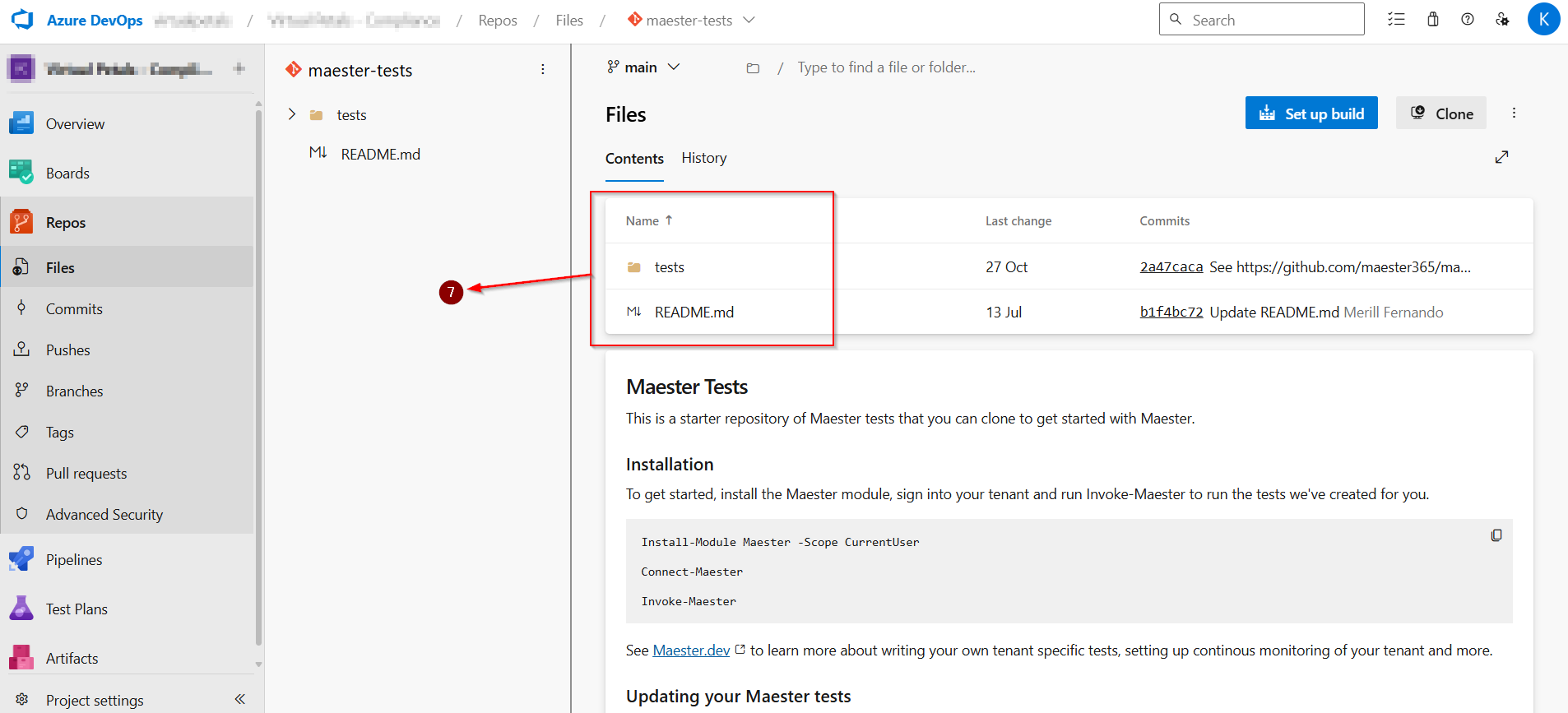1568x713 pixels.
Task: Click the Pushes icon in sidebar
Action: click(21, 350)
